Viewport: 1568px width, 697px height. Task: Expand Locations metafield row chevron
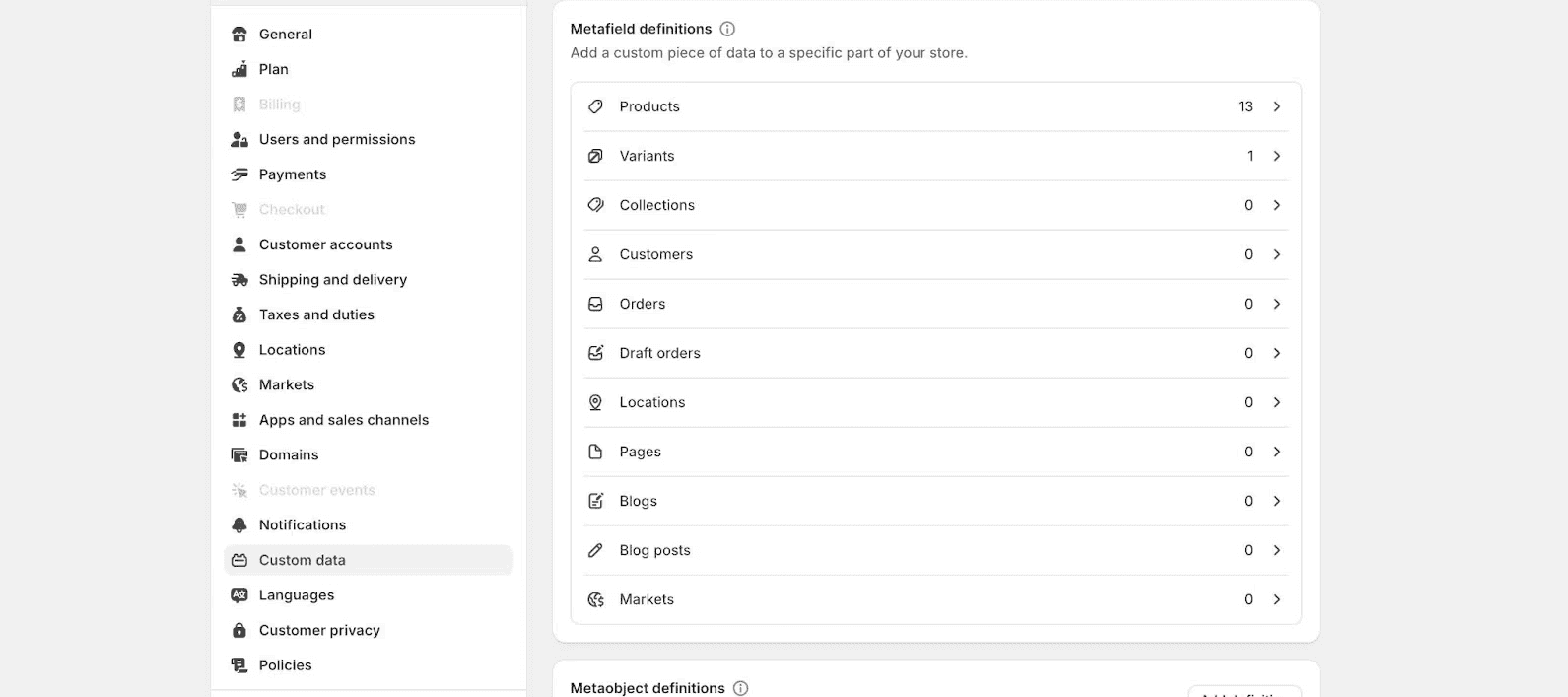(x=1277, y=402)
